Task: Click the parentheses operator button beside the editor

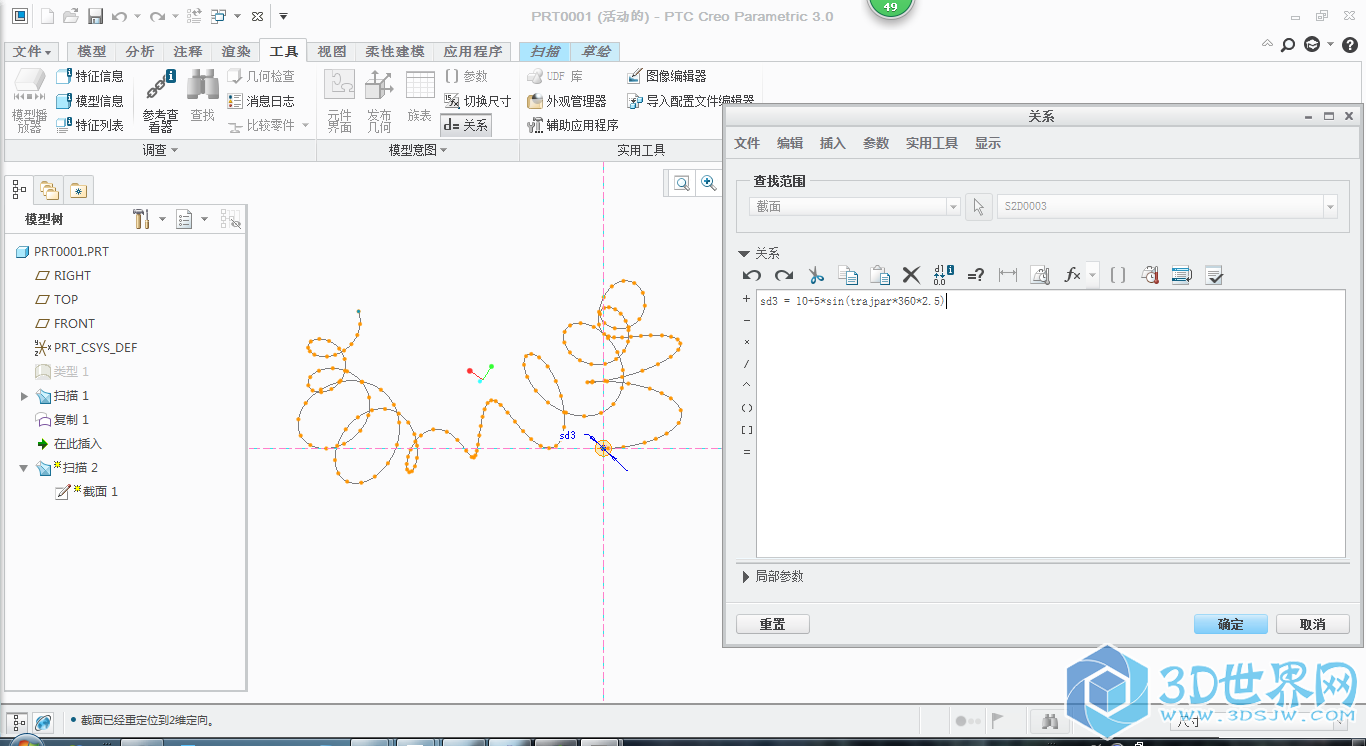Action: pyautogui.click(x=747, y=408)
